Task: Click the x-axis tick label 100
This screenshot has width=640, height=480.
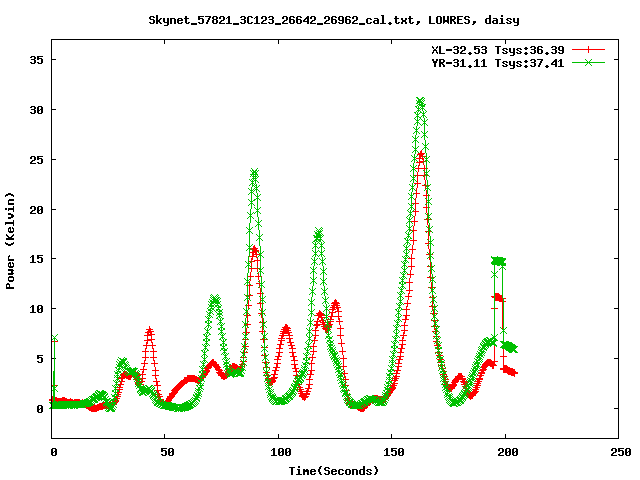Action: point(280,452)
